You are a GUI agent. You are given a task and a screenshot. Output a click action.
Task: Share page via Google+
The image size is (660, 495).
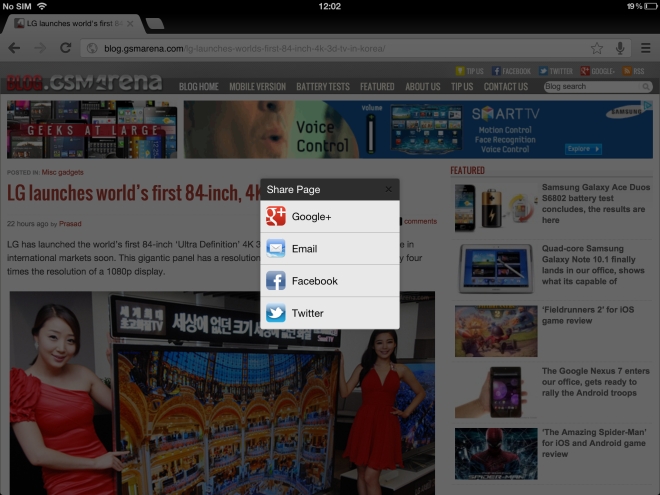[x=330, y=217]
